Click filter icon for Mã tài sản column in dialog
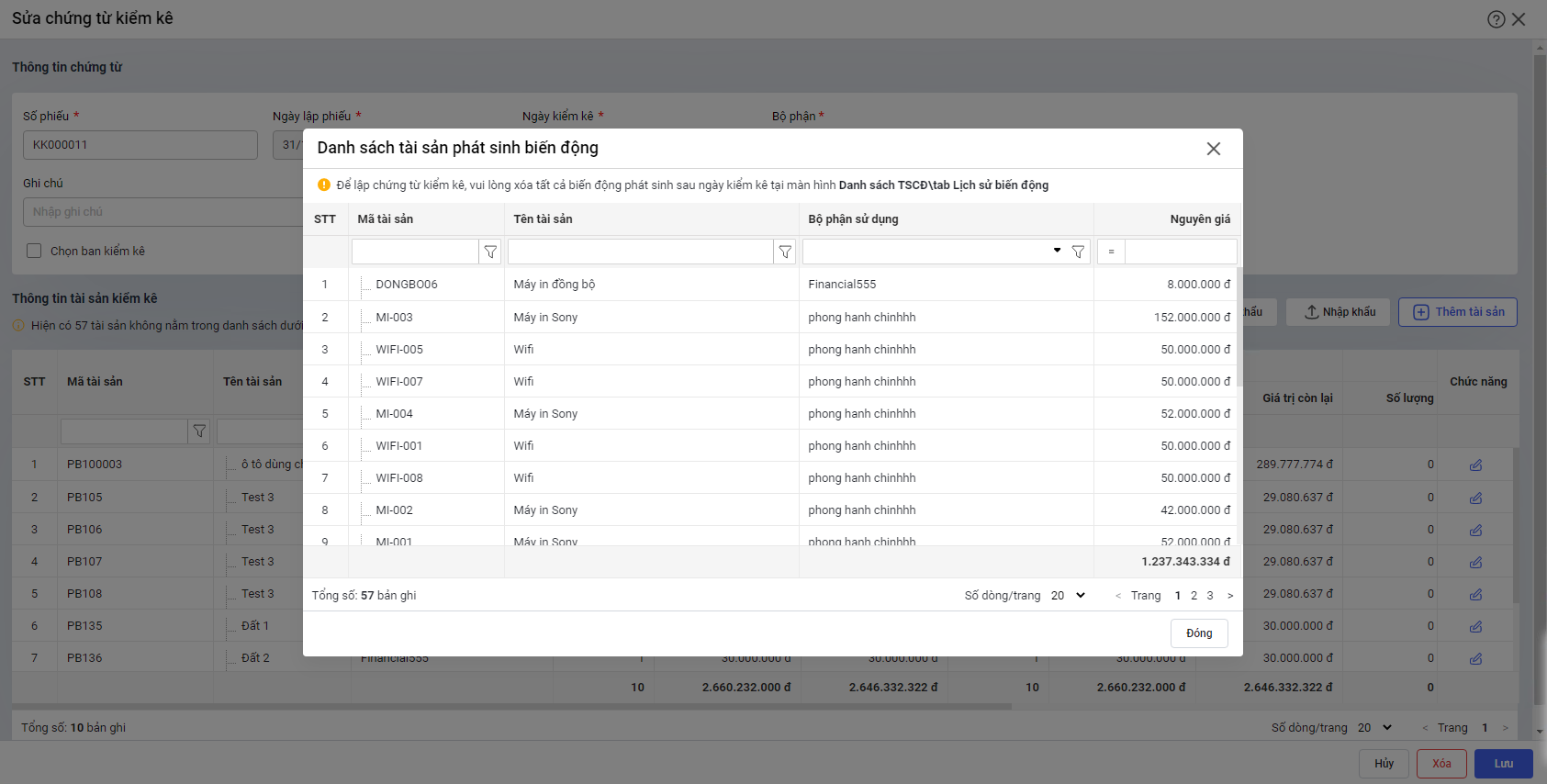Viewport: 1547px width, 784px height. click(x=490, y=252)
